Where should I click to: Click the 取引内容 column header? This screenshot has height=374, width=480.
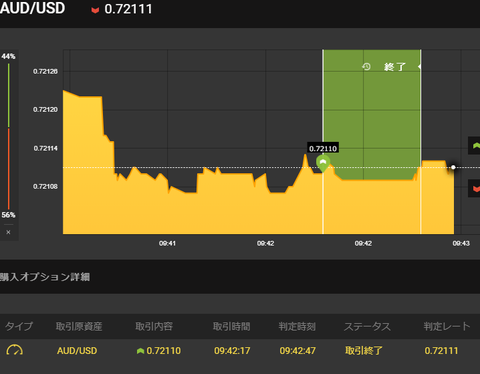pos(154,326)
